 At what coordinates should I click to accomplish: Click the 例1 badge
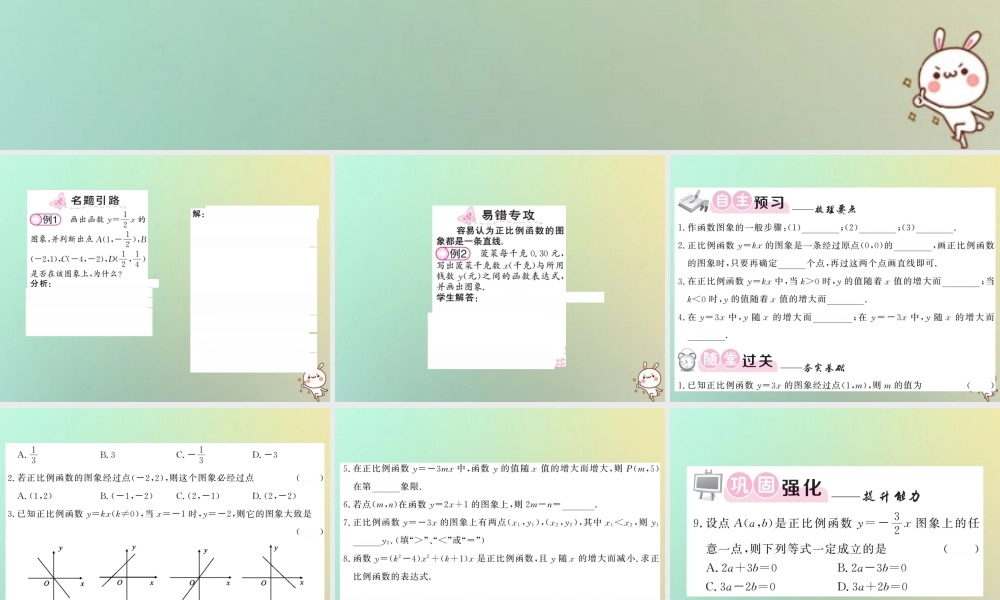[45, 220]
